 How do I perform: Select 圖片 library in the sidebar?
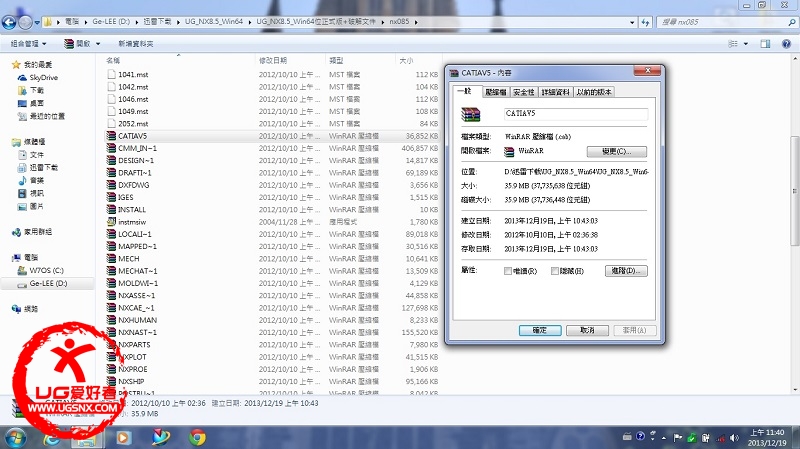pos(37,206)
